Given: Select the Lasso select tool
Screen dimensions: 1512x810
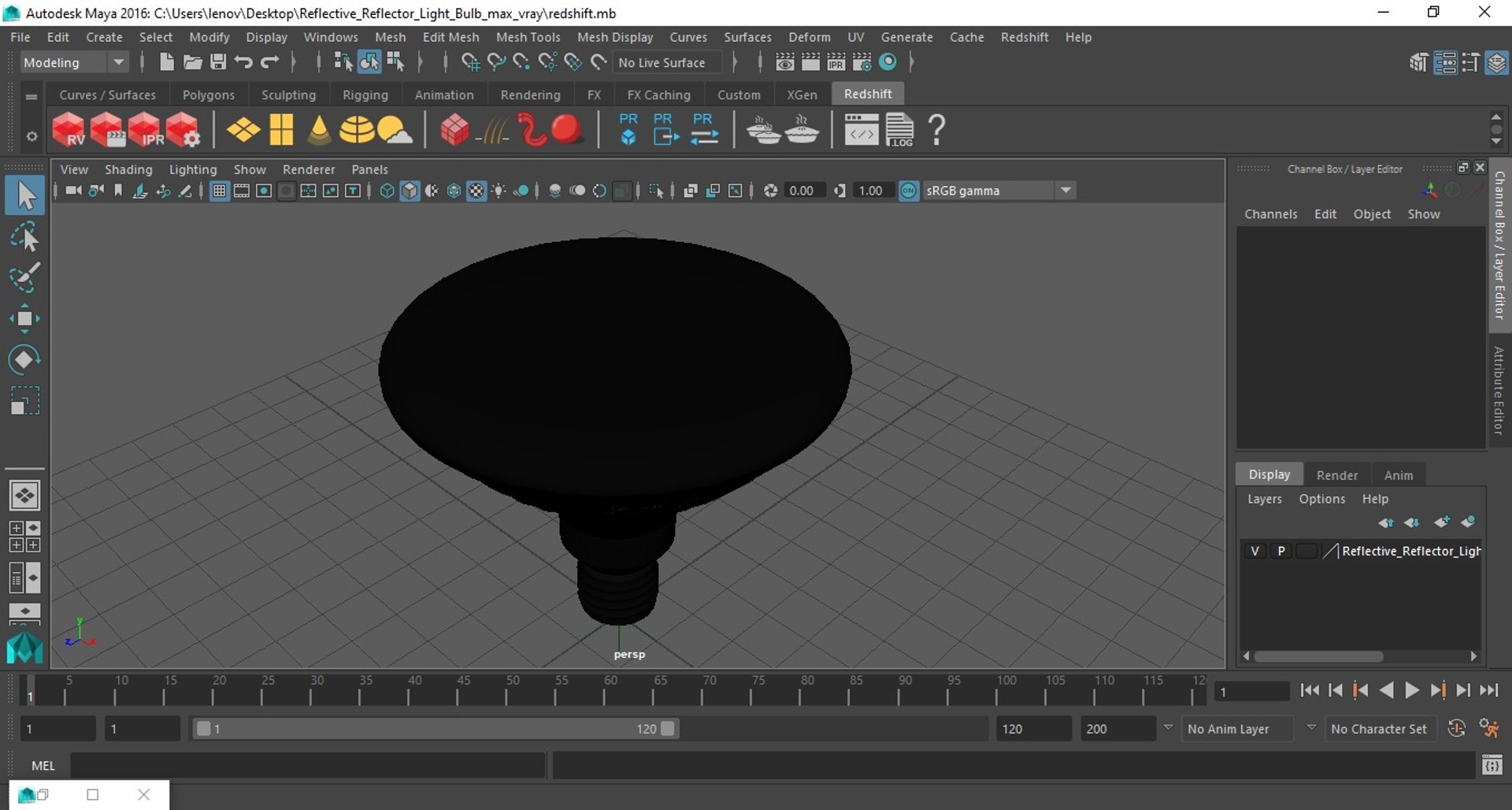Looking at the screenshot, I should click(x=24, y=236).
